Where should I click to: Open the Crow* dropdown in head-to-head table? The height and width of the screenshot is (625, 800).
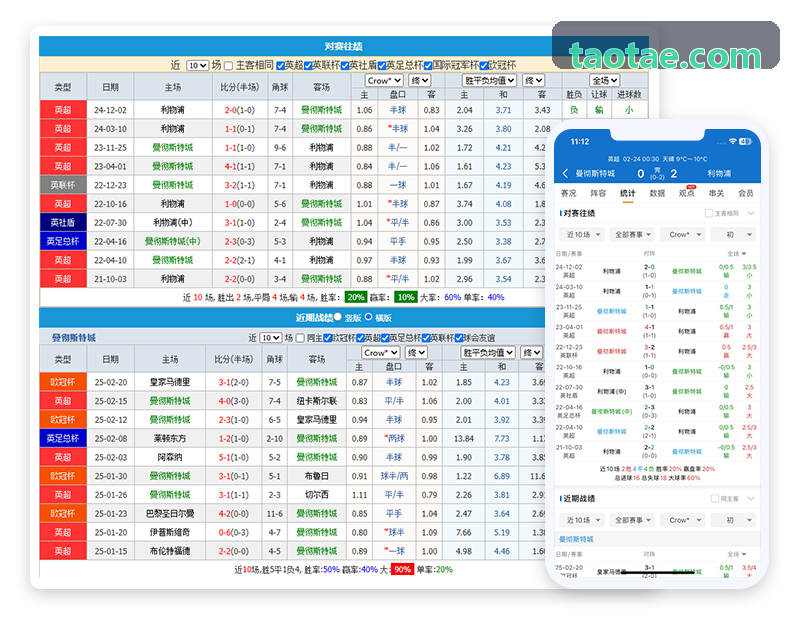click(x=384, y=81)
